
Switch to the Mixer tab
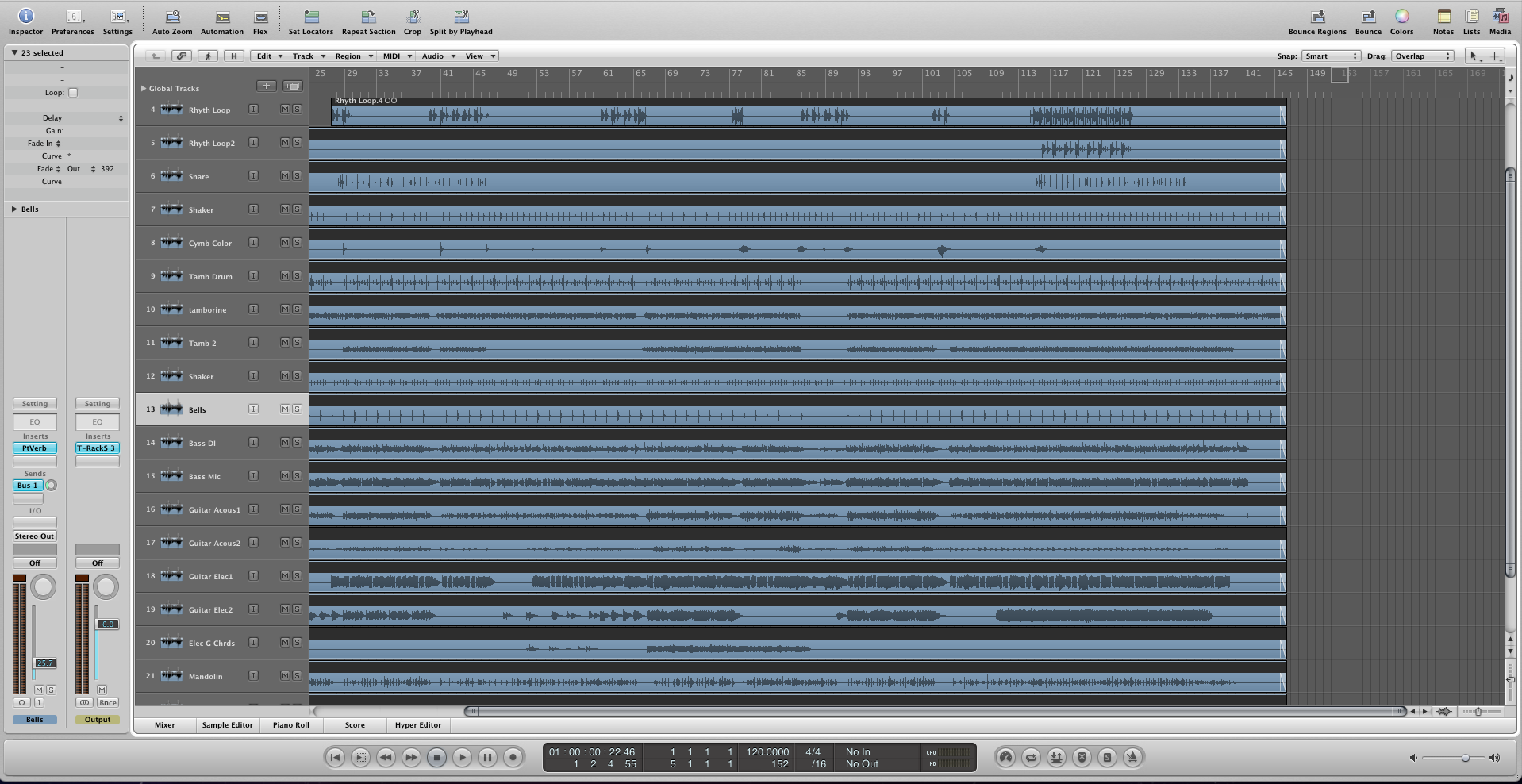click(x=165, y=724)
